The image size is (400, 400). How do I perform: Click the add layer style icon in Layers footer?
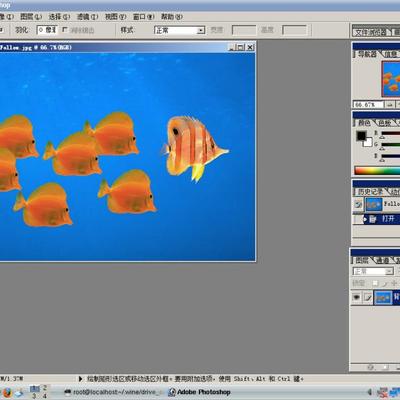370,367
